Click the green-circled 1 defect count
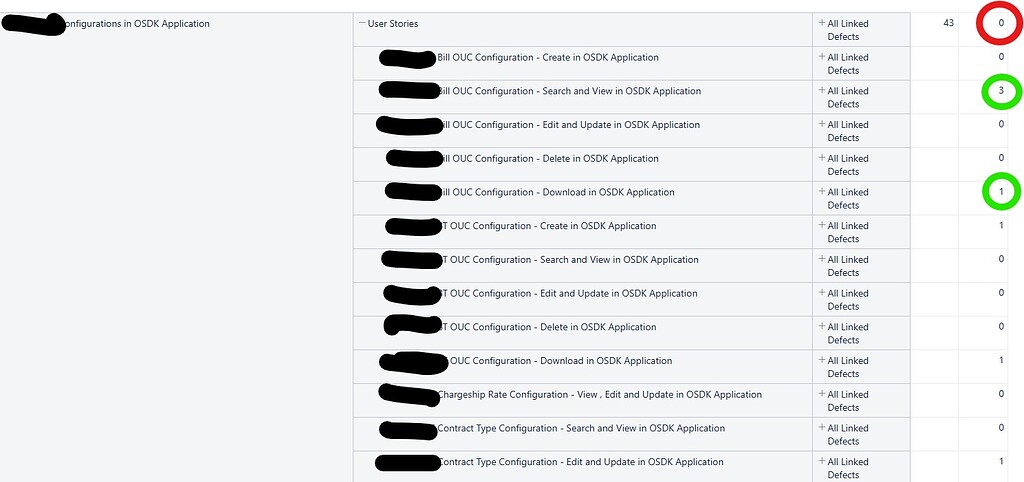This screenshot has height=482, width=1024. point(1001,192)
